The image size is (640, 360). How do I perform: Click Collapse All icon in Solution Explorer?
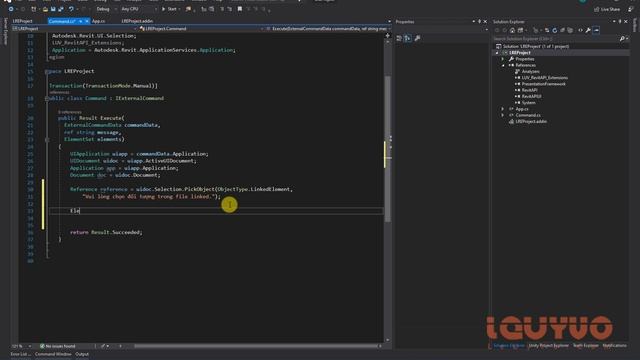tap(562, 30)
